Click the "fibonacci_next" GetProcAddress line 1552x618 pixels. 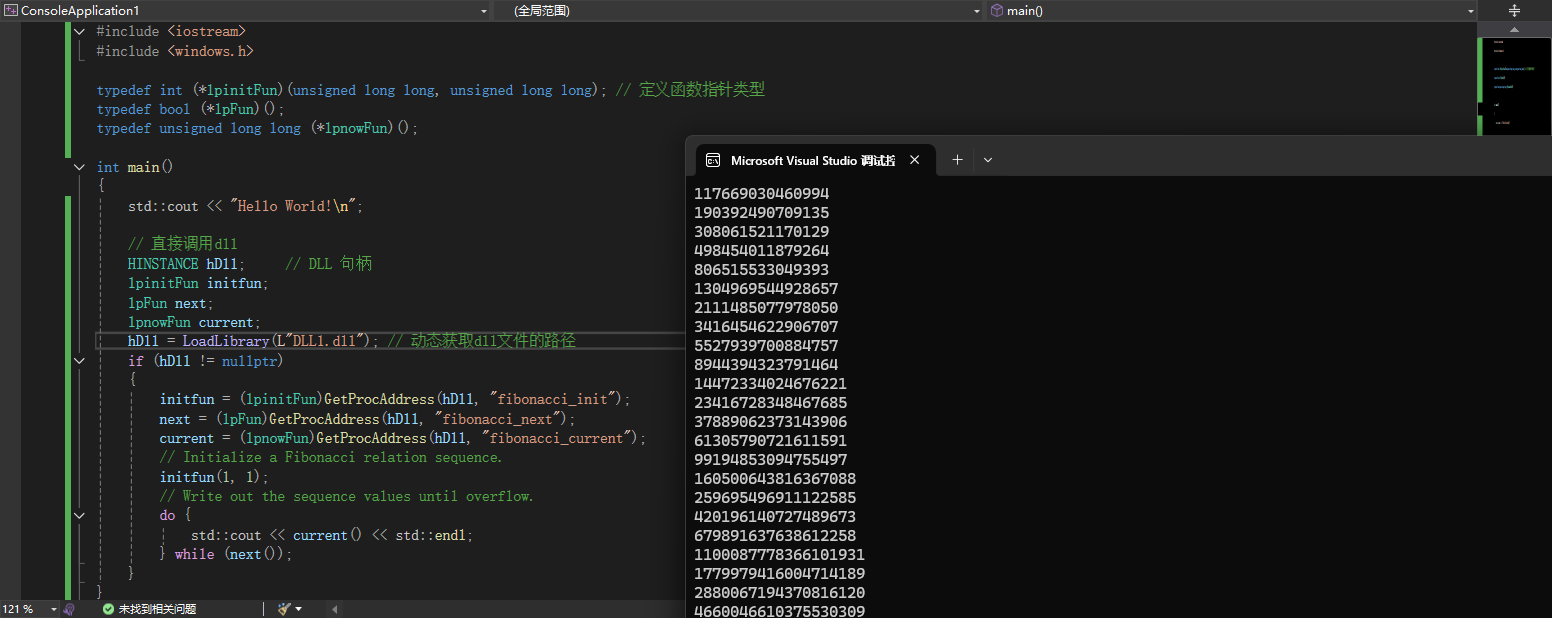368,418
